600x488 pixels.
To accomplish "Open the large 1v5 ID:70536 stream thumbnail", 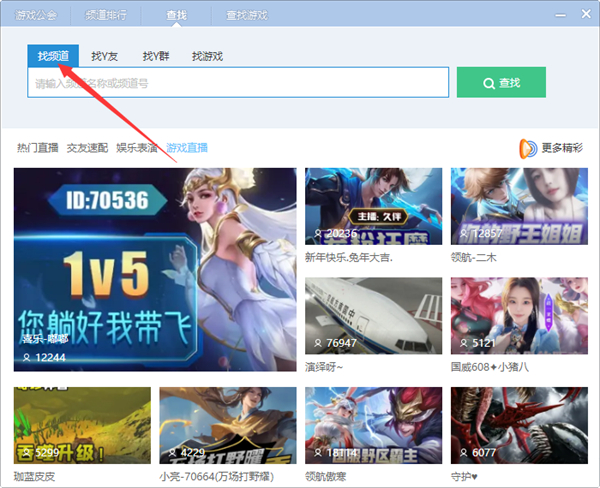I will (x=155, y=269).
